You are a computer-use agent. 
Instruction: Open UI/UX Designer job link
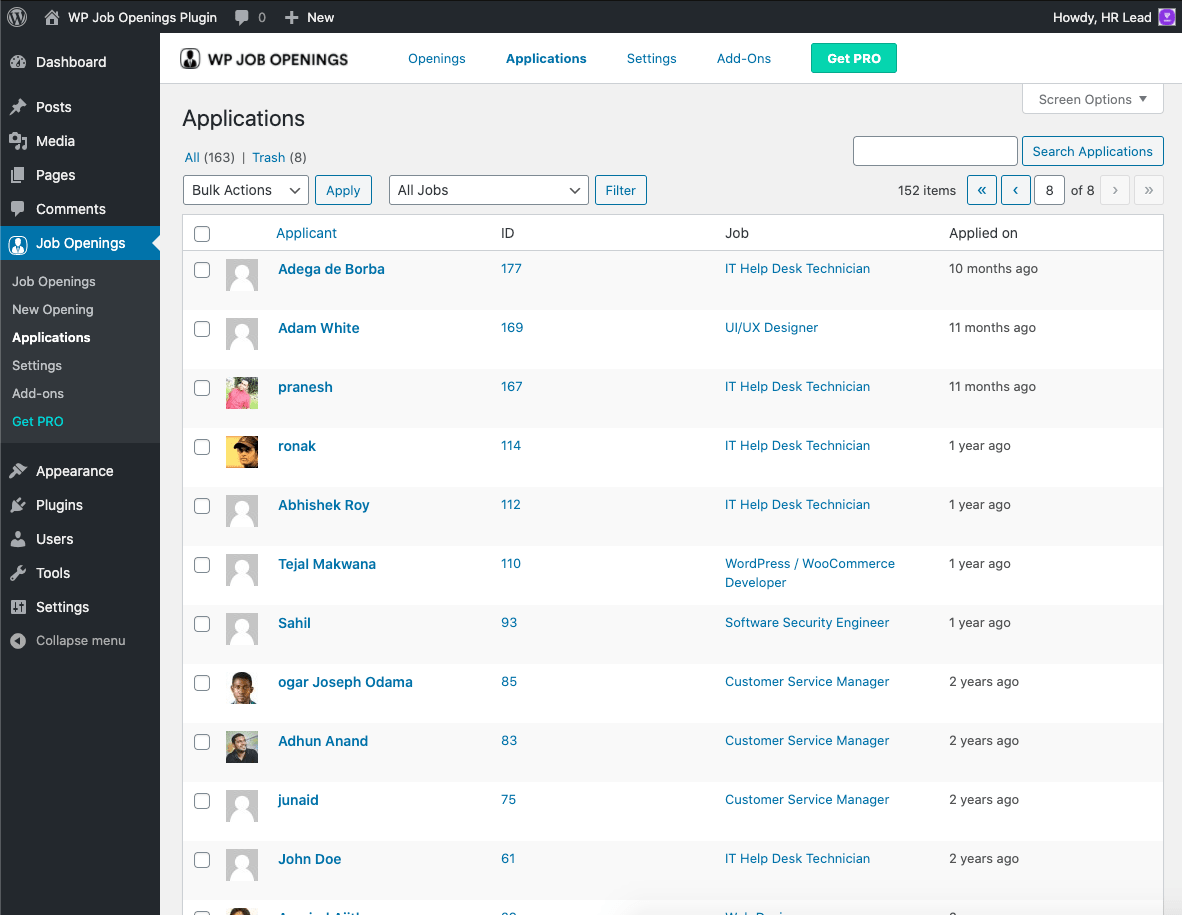click(771, 328)
